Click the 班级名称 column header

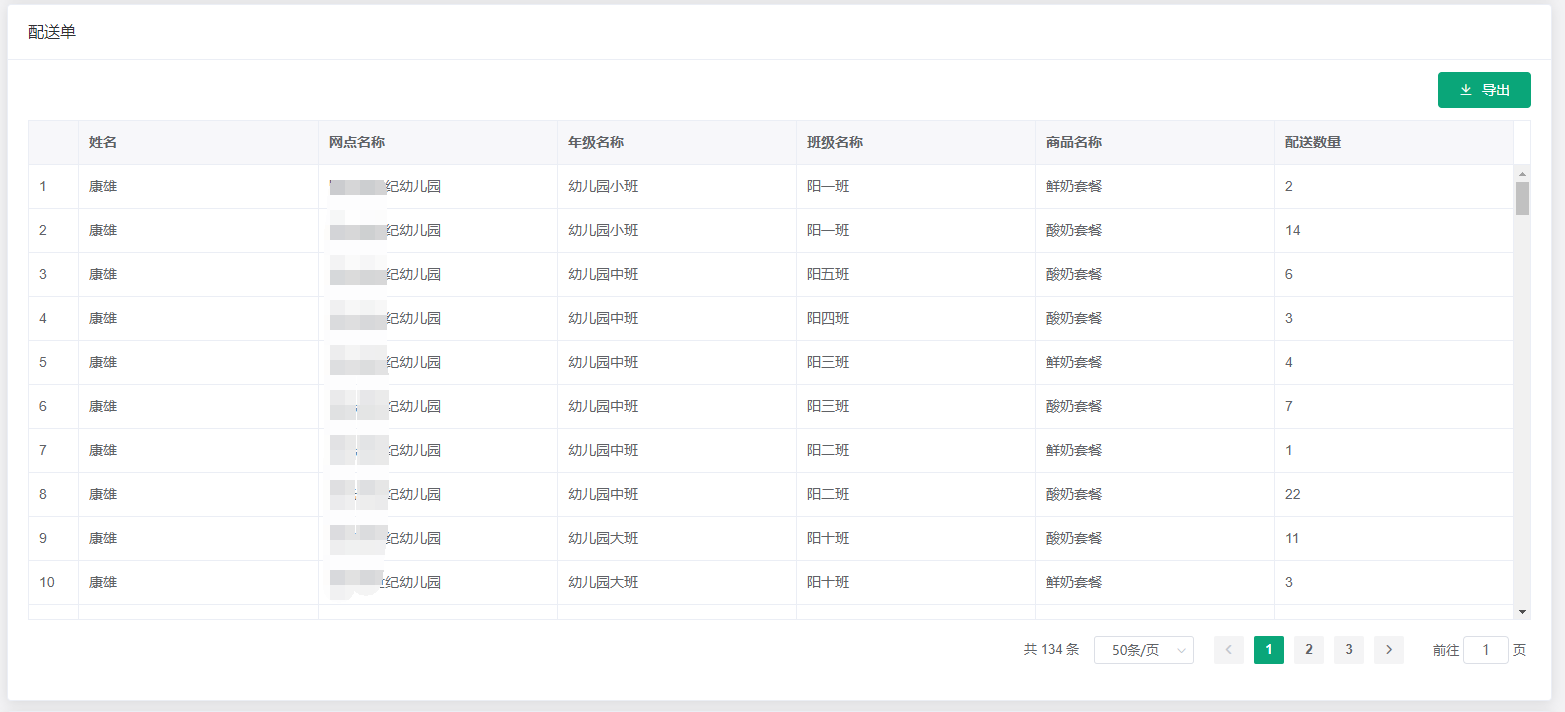(x=835, y=142)
